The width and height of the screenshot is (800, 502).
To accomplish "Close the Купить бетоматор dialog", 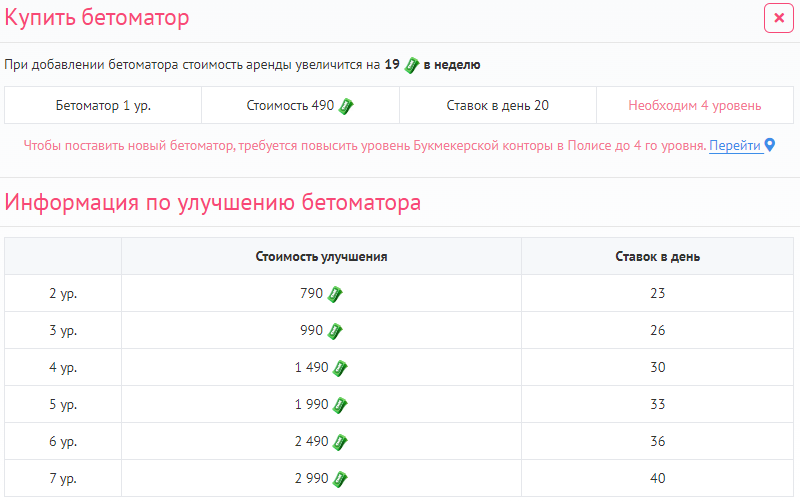I will (x=778, y=18).
